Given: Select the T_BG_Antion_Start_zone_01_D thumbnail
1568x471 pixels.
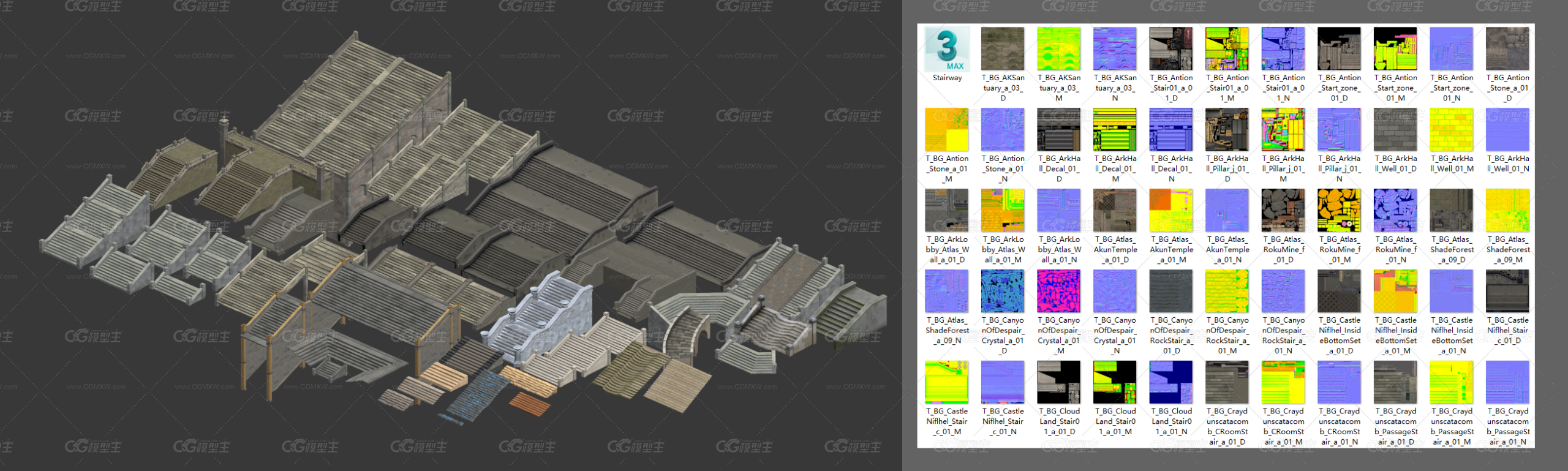Looking at the screenshot, I should click(1340, 49).
